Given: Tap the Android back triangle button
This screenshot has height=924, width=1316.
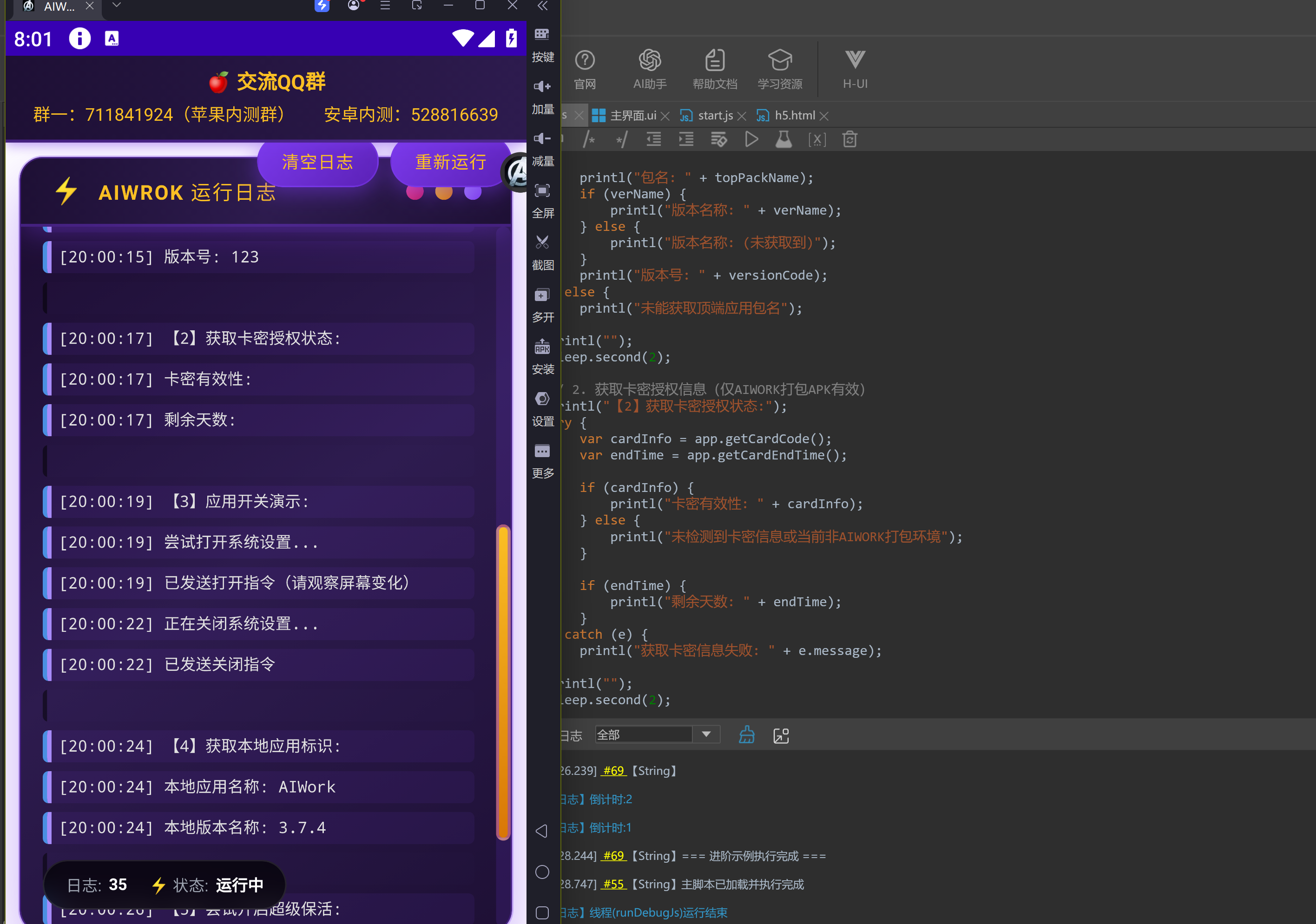Looking at the screenshot, I should pyautogui.click(x=542, y=831).
